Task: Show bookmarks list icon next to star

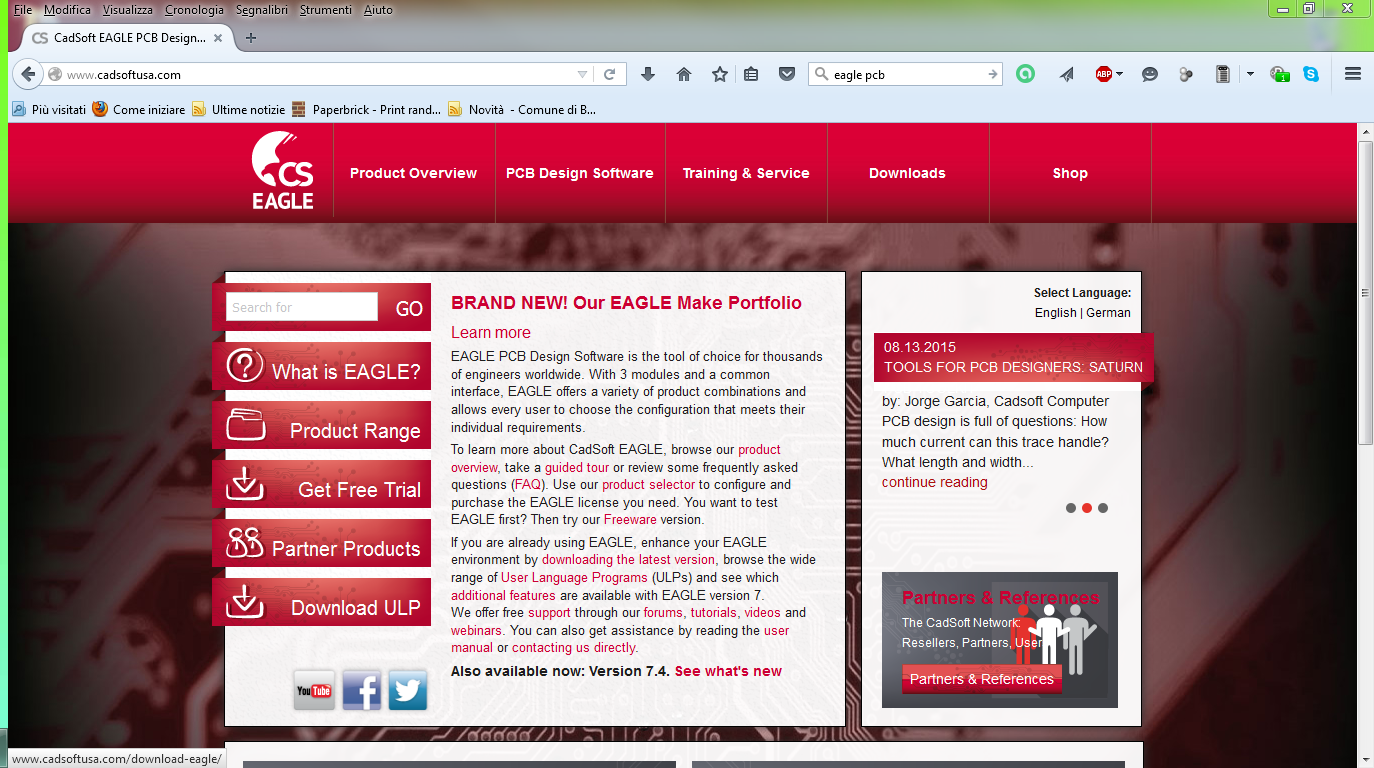Action: pos(751,74)
